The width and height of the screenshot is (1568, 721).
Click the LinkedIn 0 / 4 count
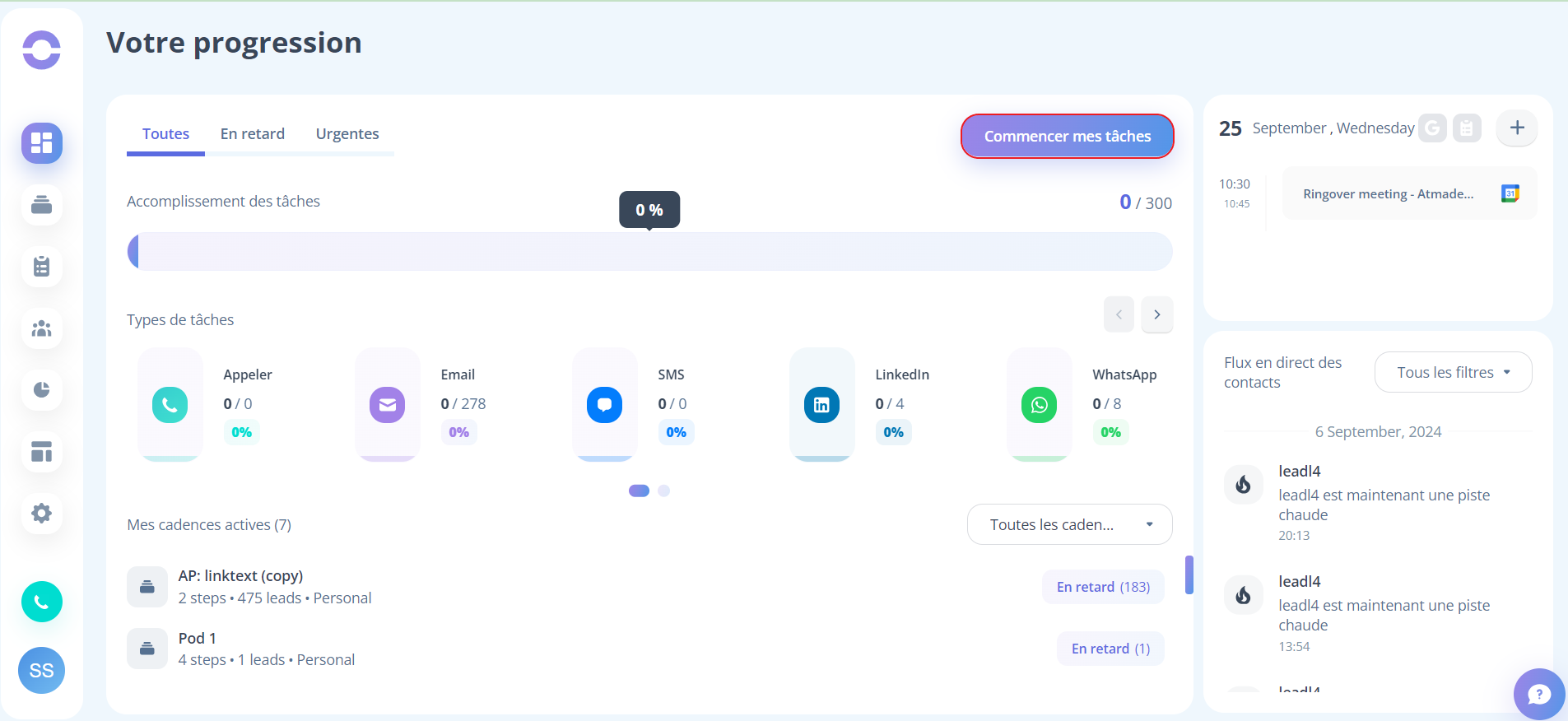click(890, 403)
